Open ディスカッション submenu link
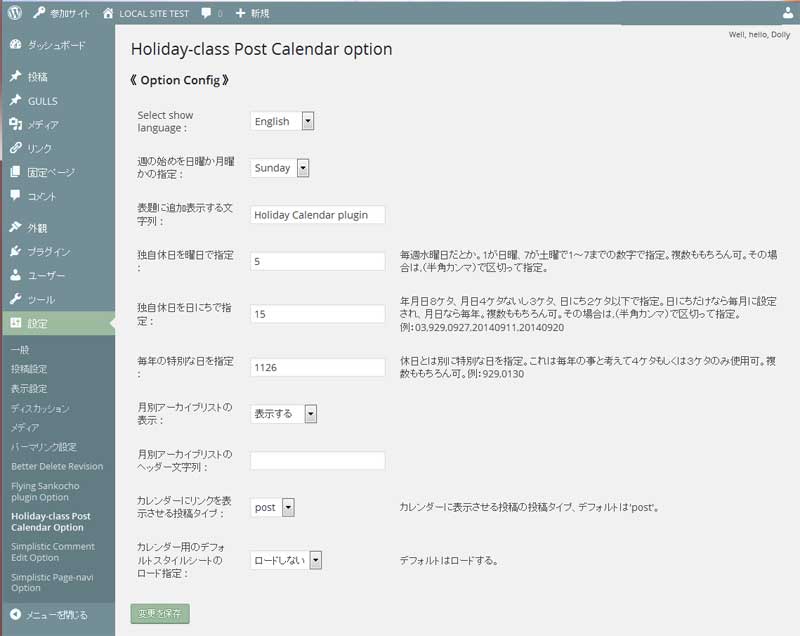The image size is (800, 636). pos(40,408)
